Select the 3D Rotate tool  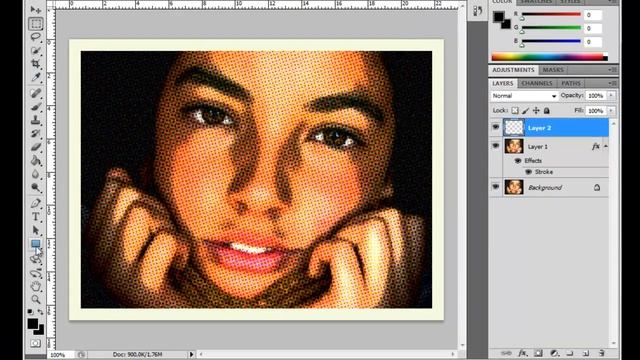36,260
